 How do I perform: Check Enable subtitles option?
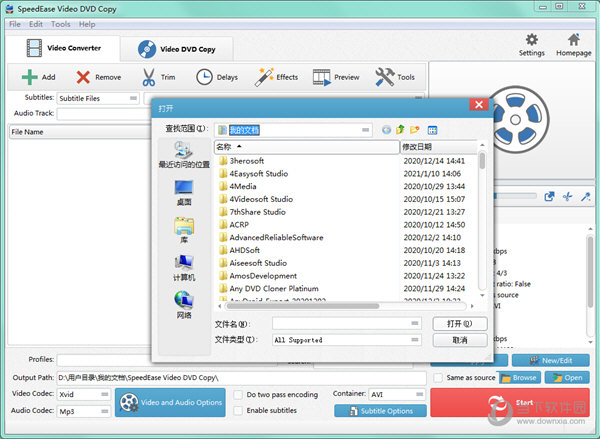238,410
